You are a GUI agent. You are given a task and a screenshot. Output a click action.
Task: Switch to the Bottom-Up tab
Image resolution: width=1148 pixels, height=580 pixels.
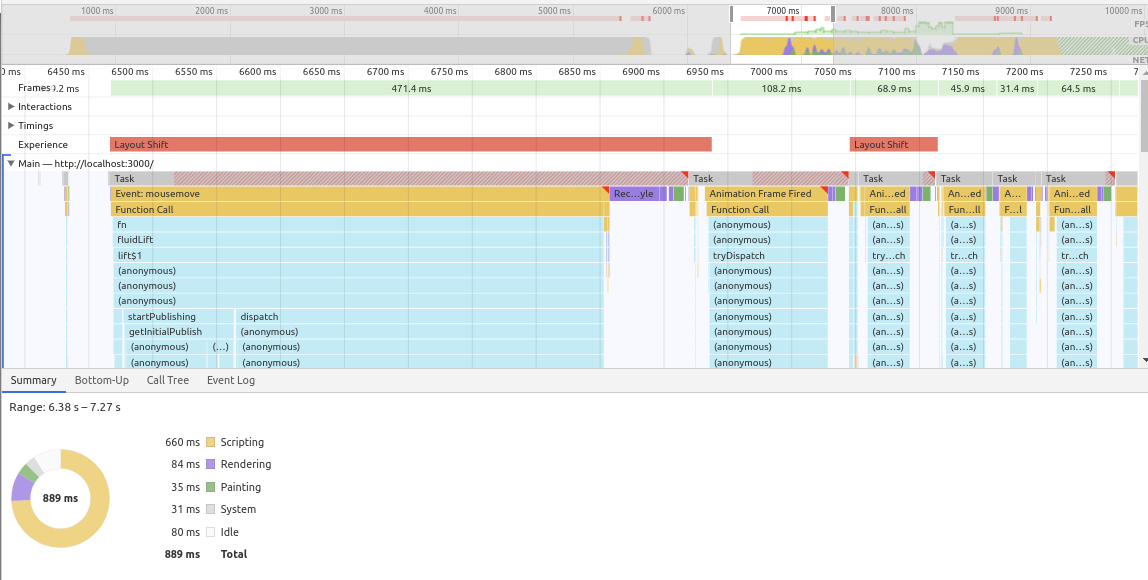pos(101,380)
